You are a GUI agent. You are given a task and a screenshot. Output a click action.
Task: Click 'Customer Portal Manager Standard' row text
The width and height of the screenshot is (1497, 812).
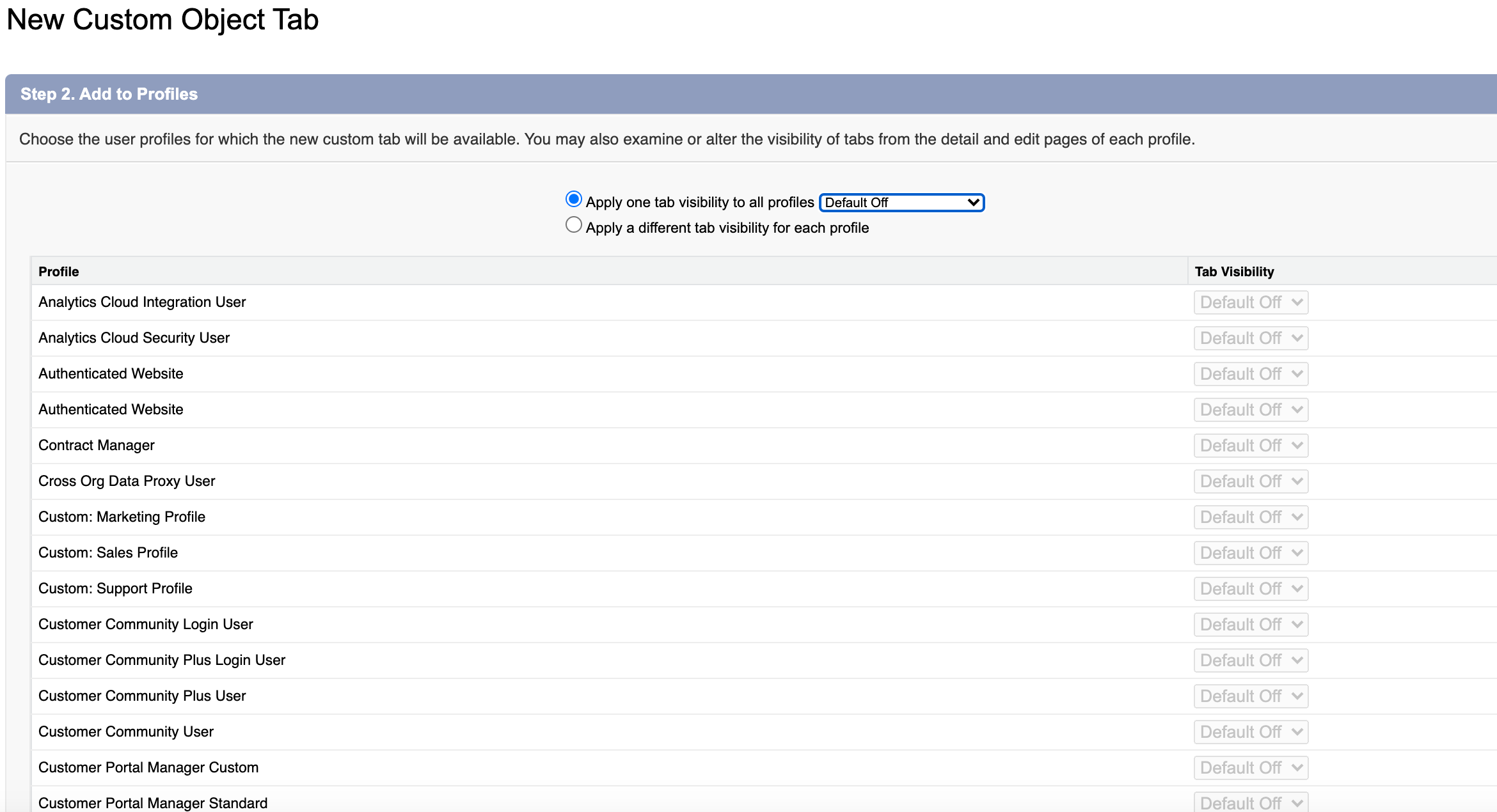[x=153, y=803]
